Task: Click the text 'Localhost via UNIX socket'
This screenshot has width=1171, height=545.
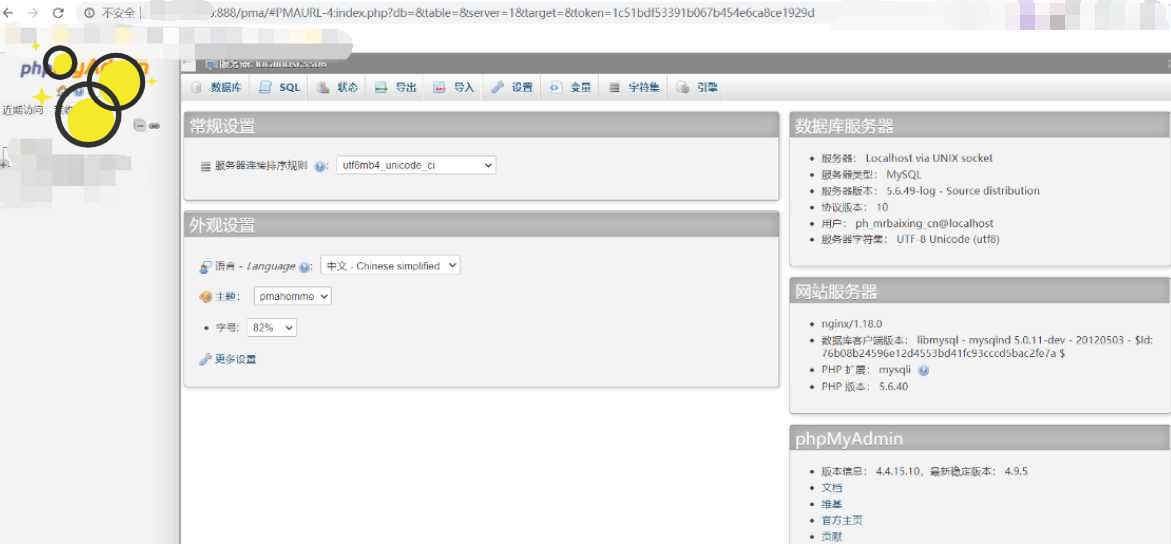Action: click(x=929, y=158)
